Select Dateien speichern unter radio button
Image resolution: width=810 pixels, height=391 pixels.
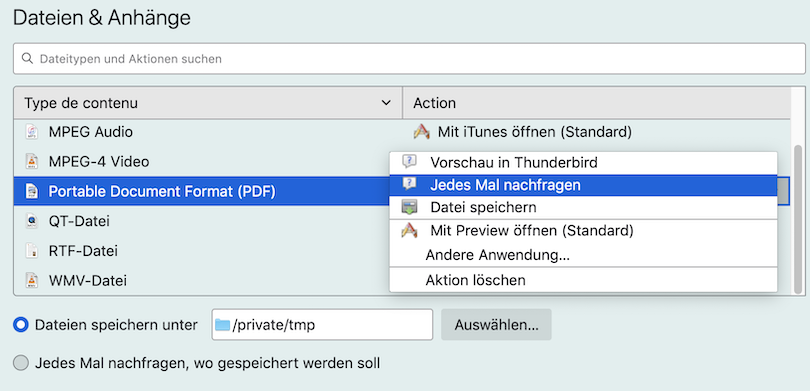21,325
